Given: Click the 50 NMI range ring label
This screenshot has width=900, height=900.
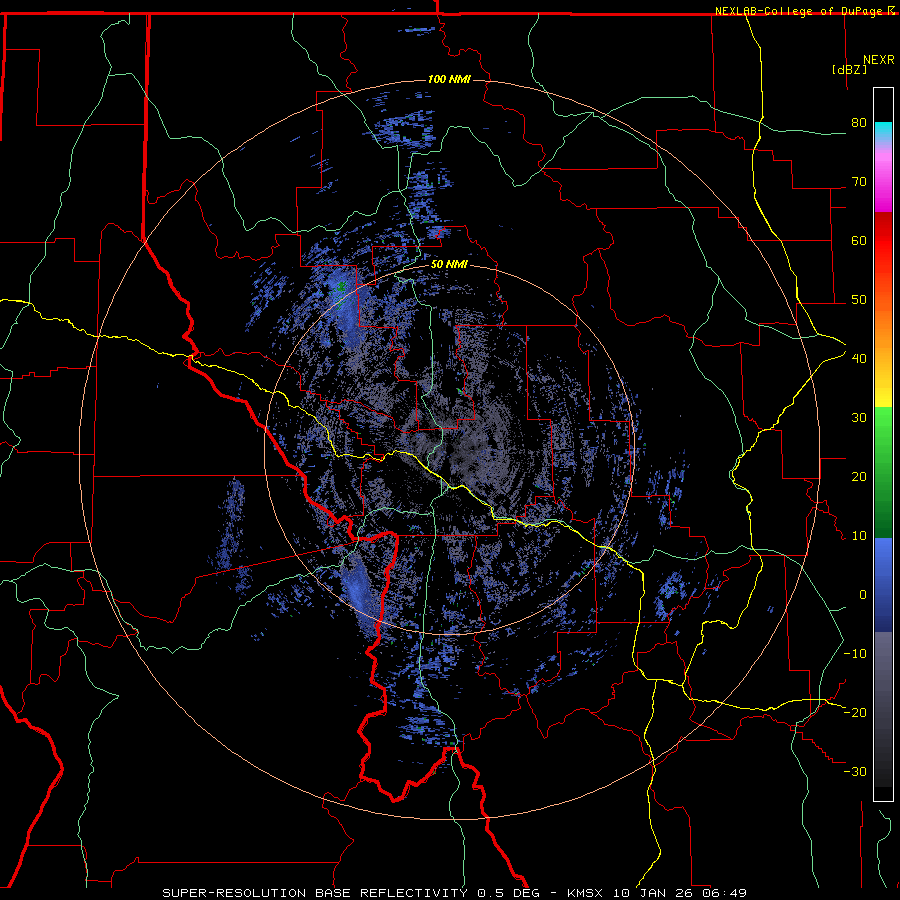Looking at the screenshot, I should (449, 264).
